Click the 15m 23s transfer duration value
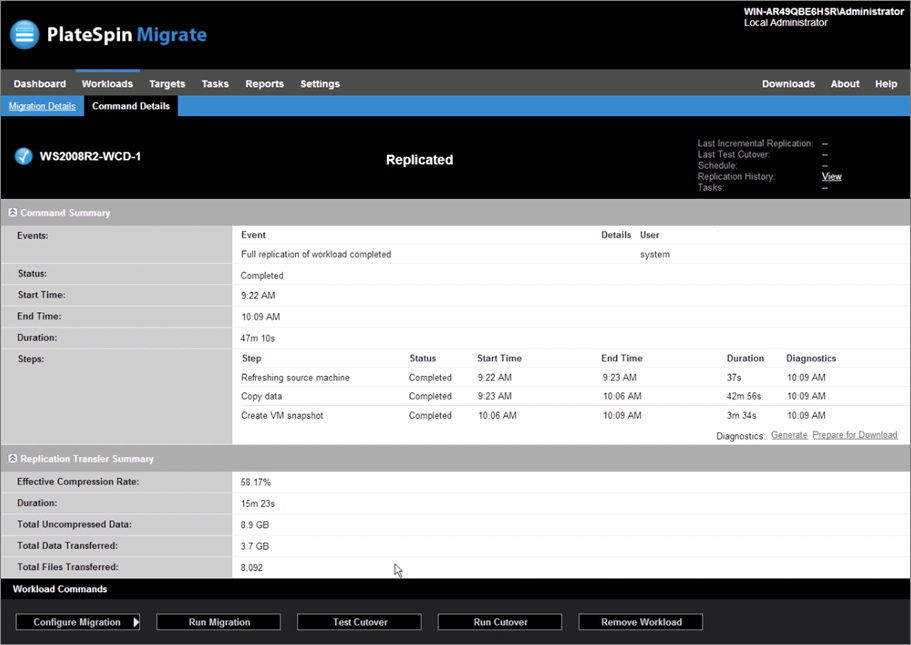The image size is (911, 645). coord(257,504)
